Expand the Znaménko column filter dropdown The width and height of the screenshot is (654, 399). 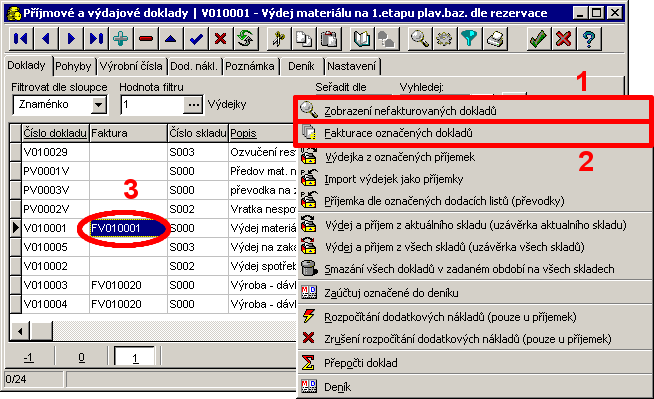coord(99,105)
